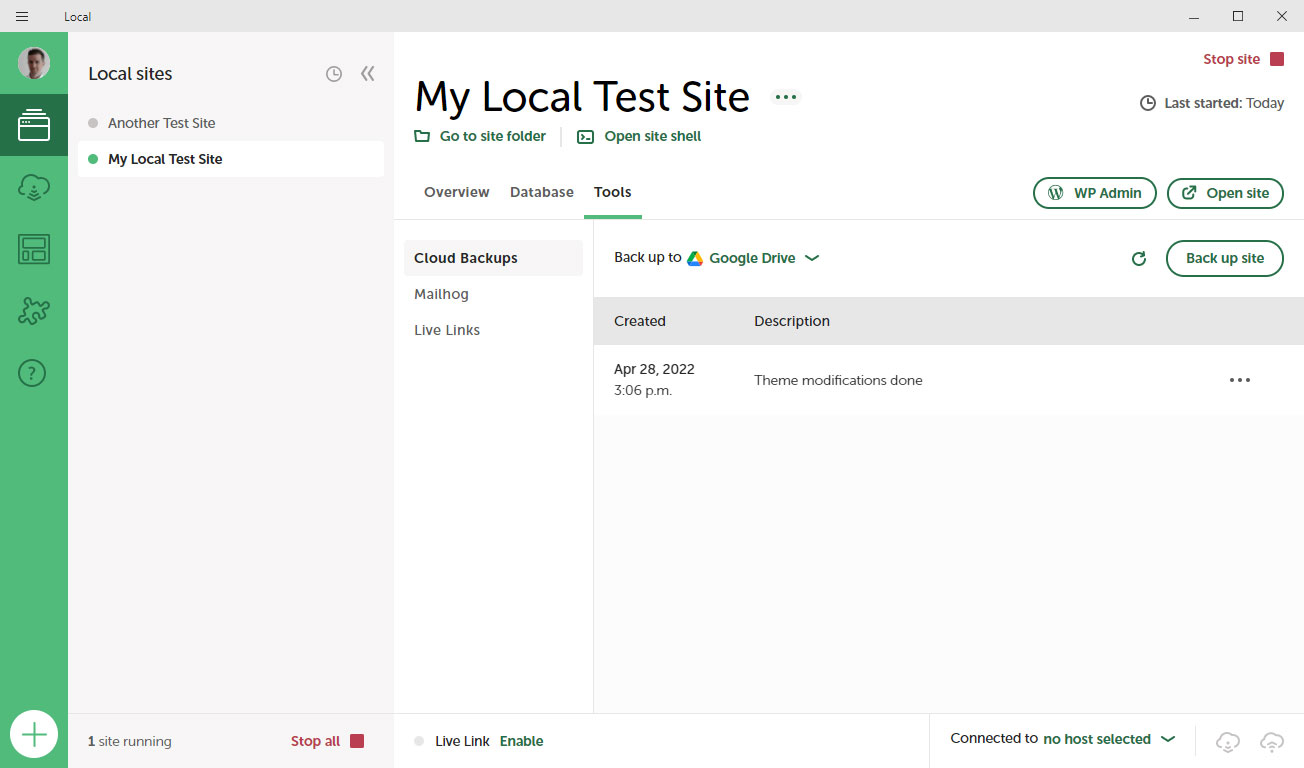Click the Open site button
Image resolution: width=1304 pixels, height=768 pixels.
[x=1225, y=193]
